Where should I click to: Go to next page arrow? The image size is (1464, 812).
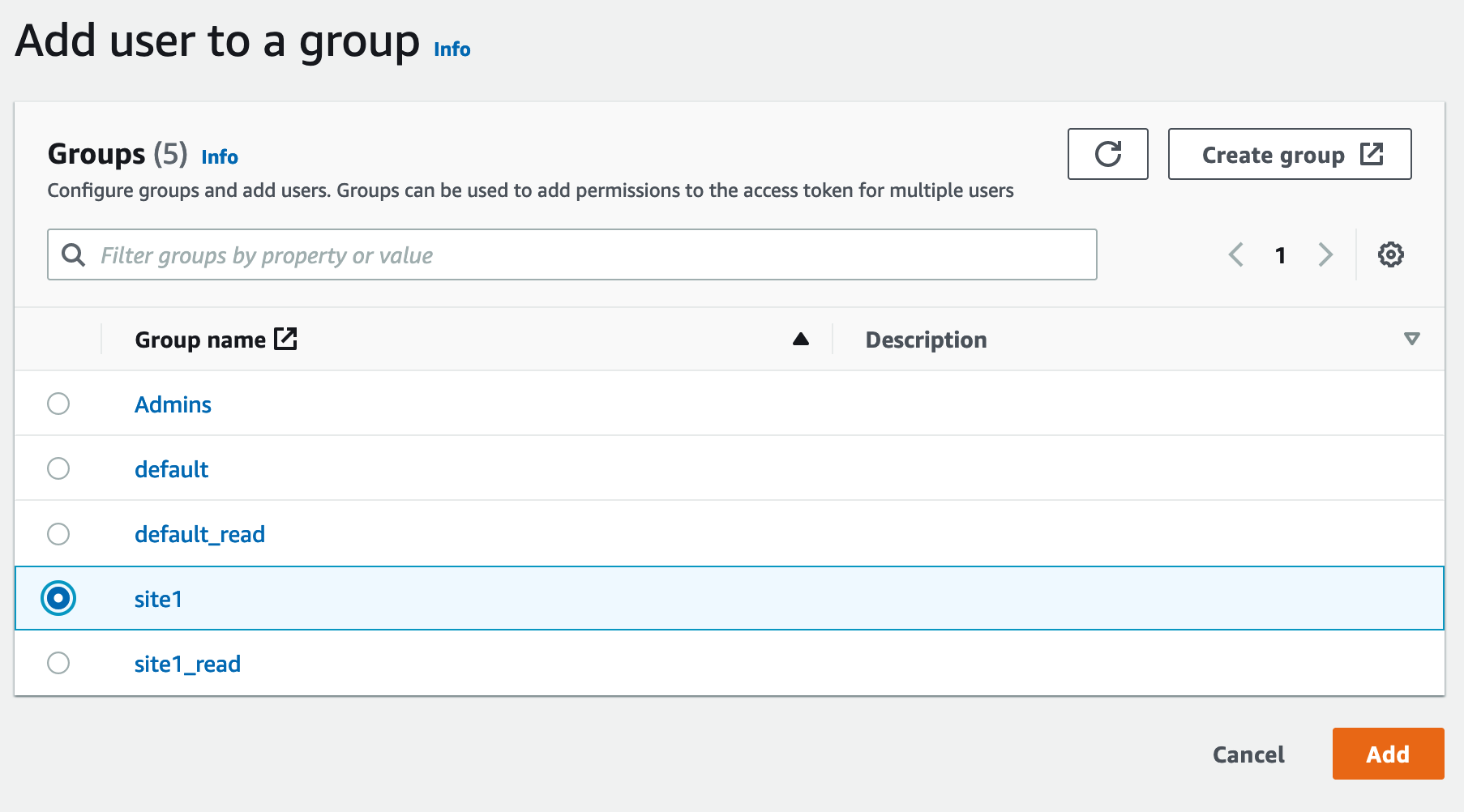[1325, 254]
